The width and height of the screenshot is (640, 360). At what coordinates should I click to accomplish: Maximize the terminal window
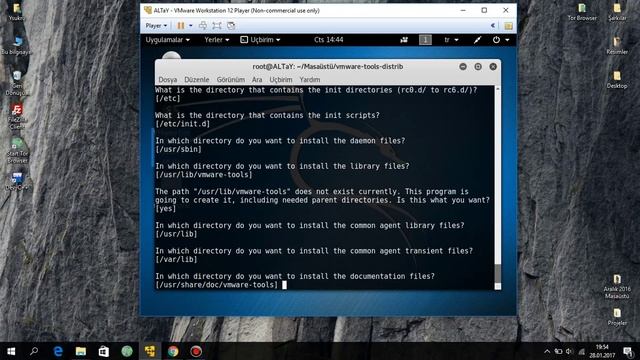tap(478, 67)
